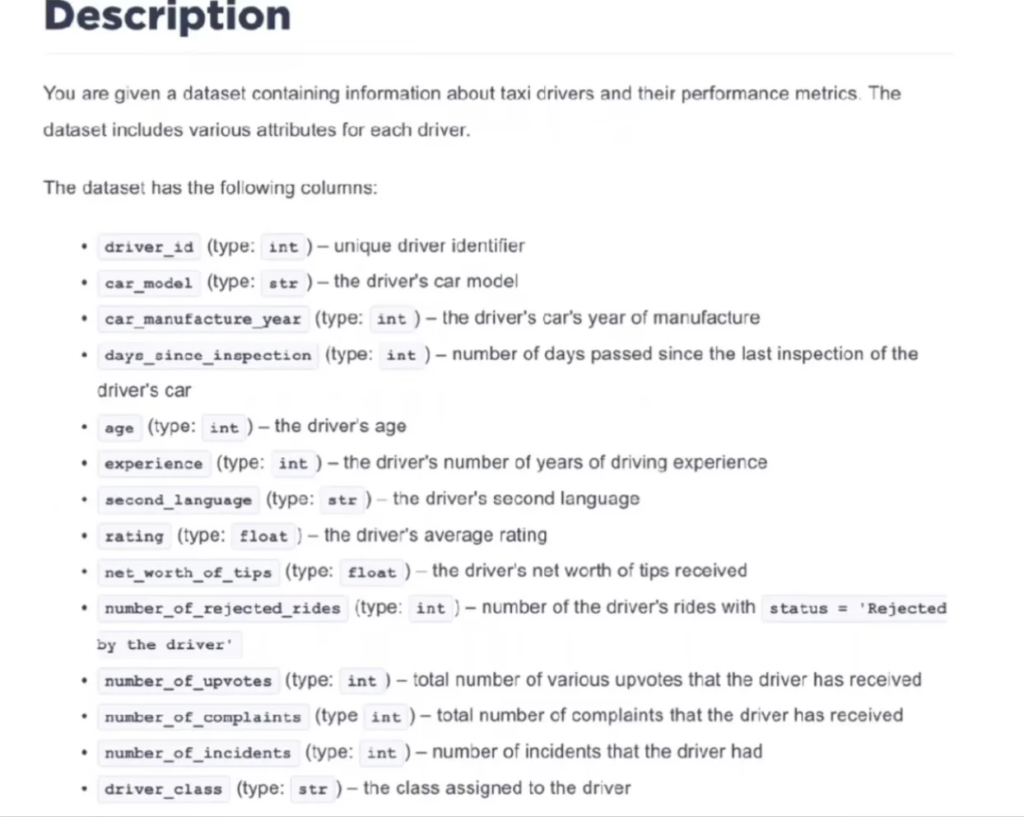Click the paragraph about taxi drivers dataset

[472, 112]
